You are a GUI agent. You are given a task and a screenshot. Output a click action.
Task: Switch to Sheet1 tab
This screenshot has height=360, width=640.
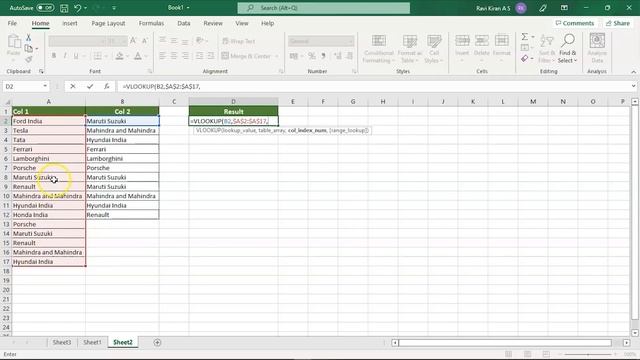pyautogui.click(x=92, y=342)
